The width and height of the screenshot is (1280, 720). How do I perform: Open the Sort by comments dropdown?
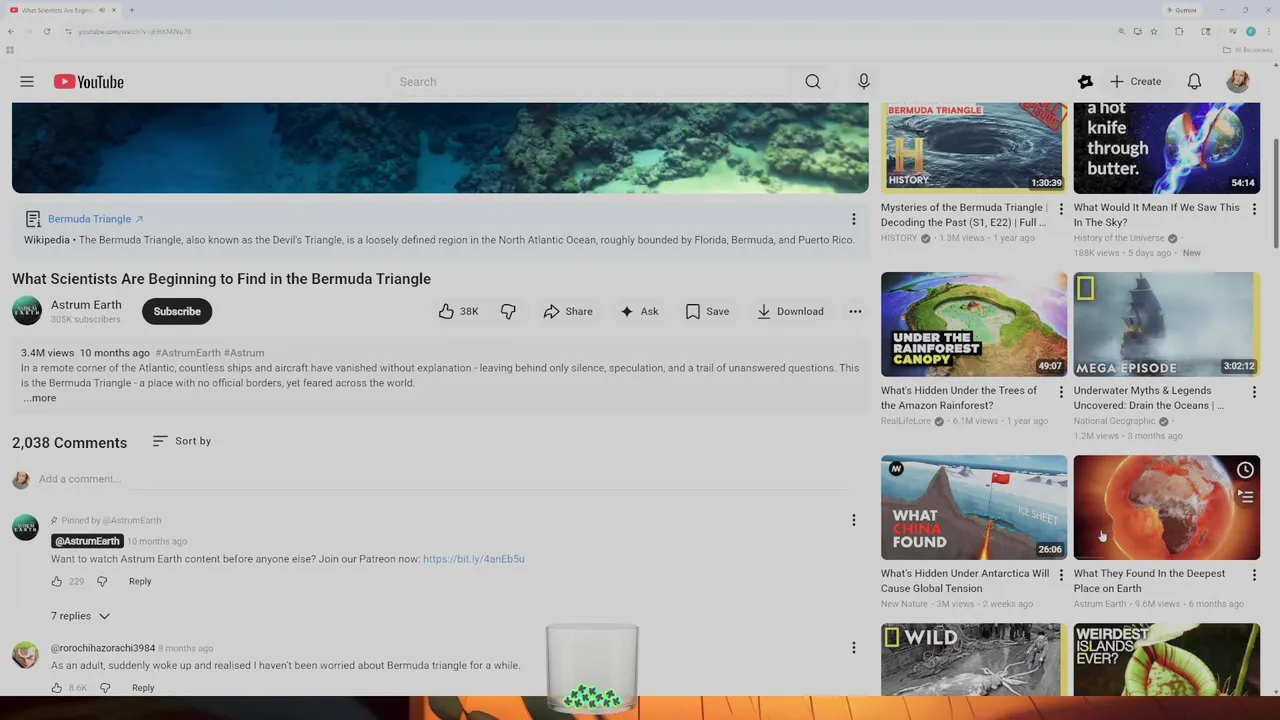click(x=182, y=441)
